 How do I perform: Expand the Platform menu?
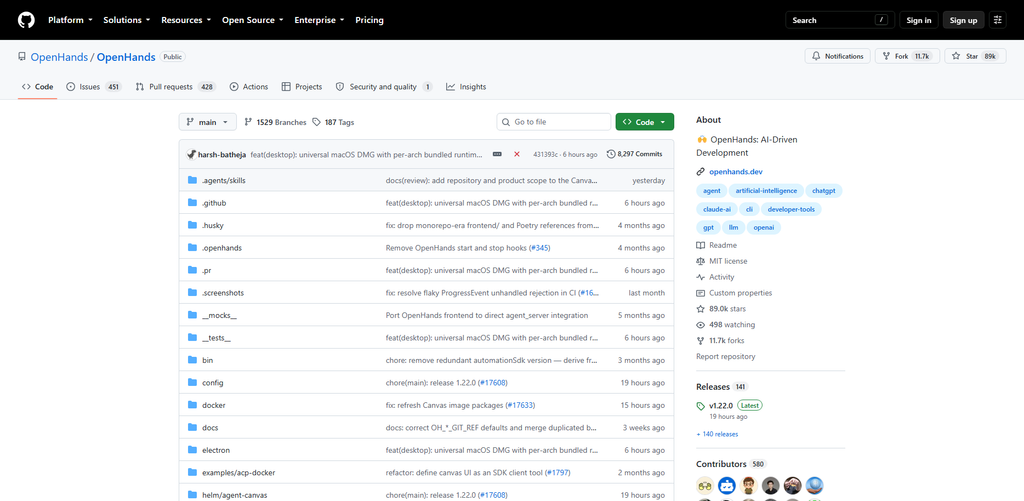70,20
